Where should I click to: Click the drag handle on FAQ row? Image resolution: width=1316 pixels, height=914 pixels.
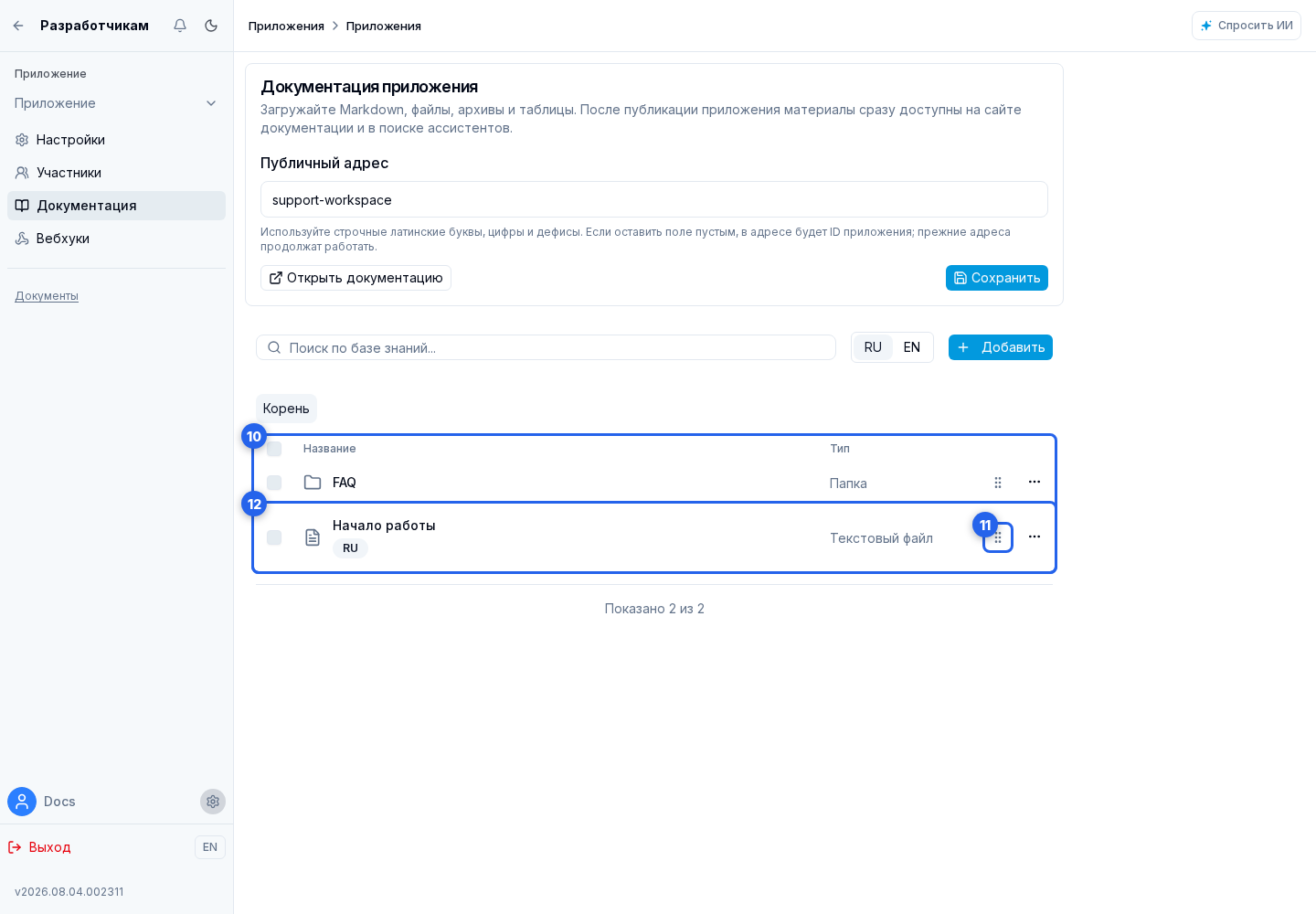[998, 483]
